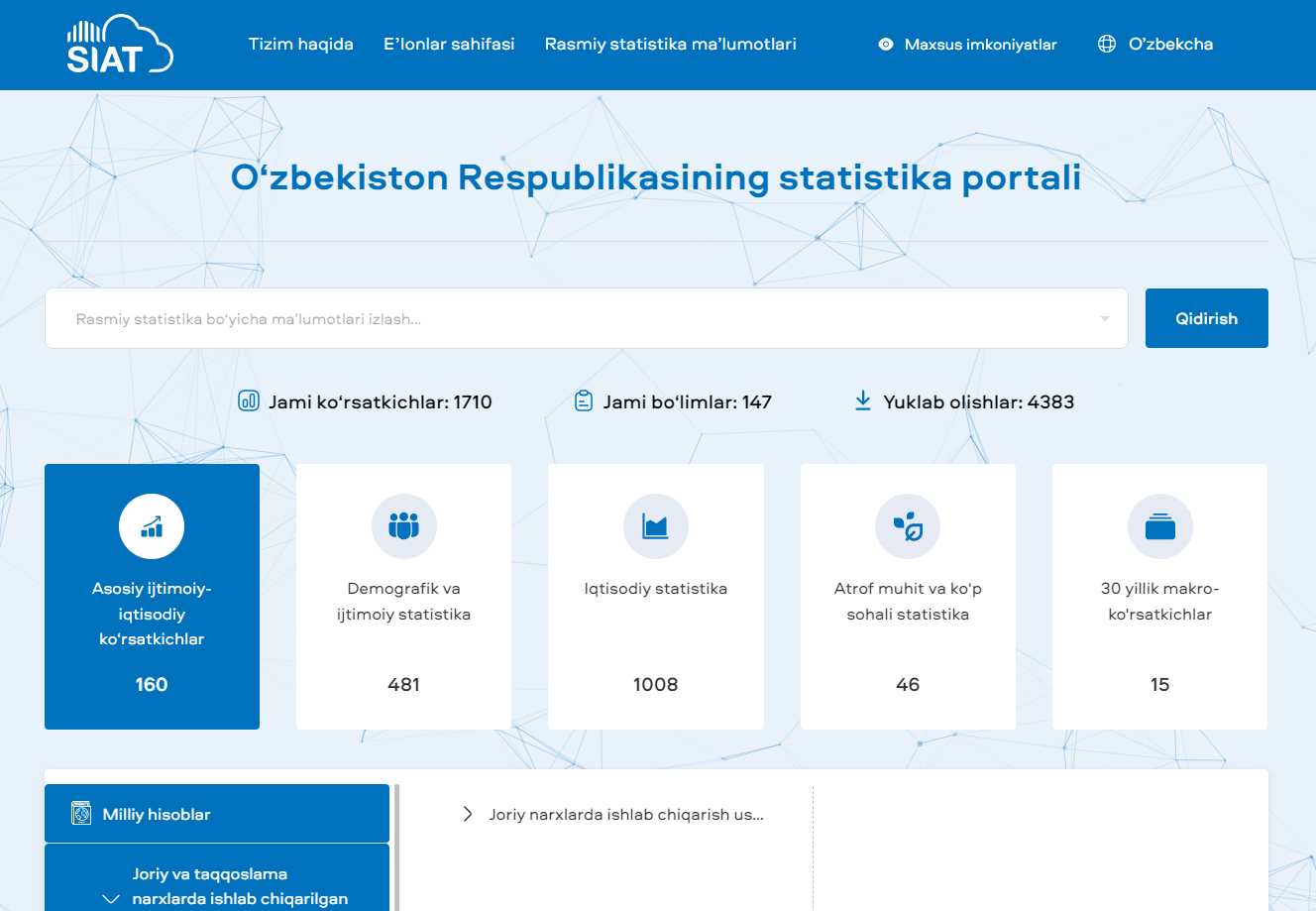1316x911 pixels.
Task: Click the download icon near Yuklab olishlar
Action: (863, 401)
